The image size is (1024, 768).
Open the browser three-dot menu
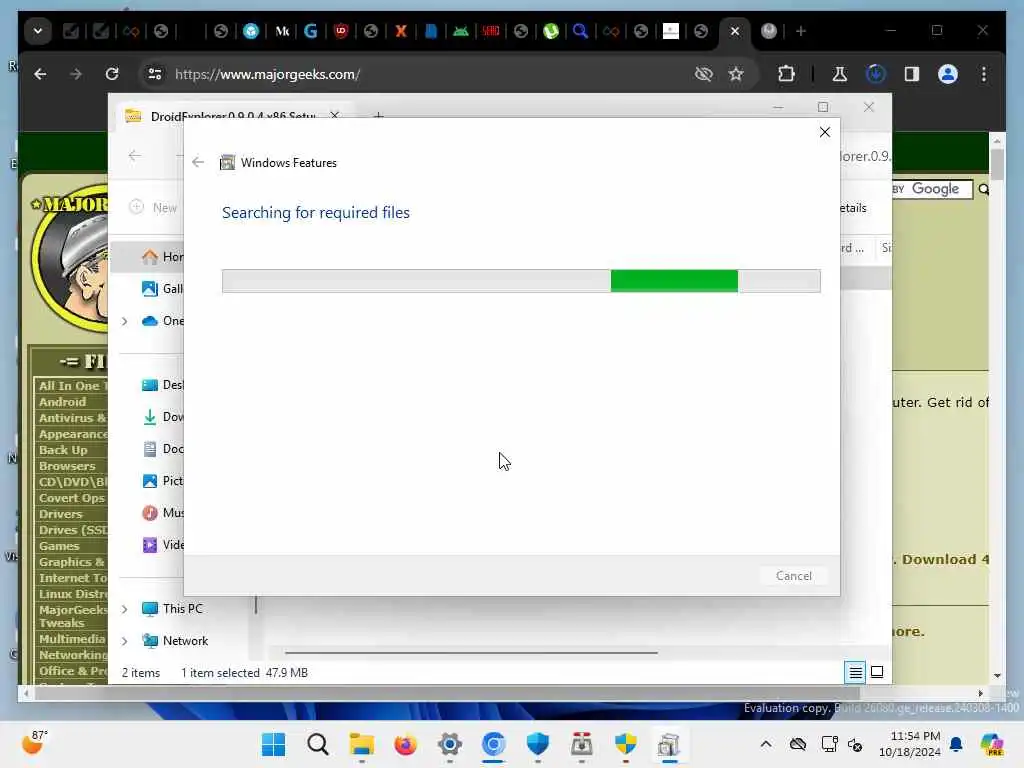tap(984, 74)
